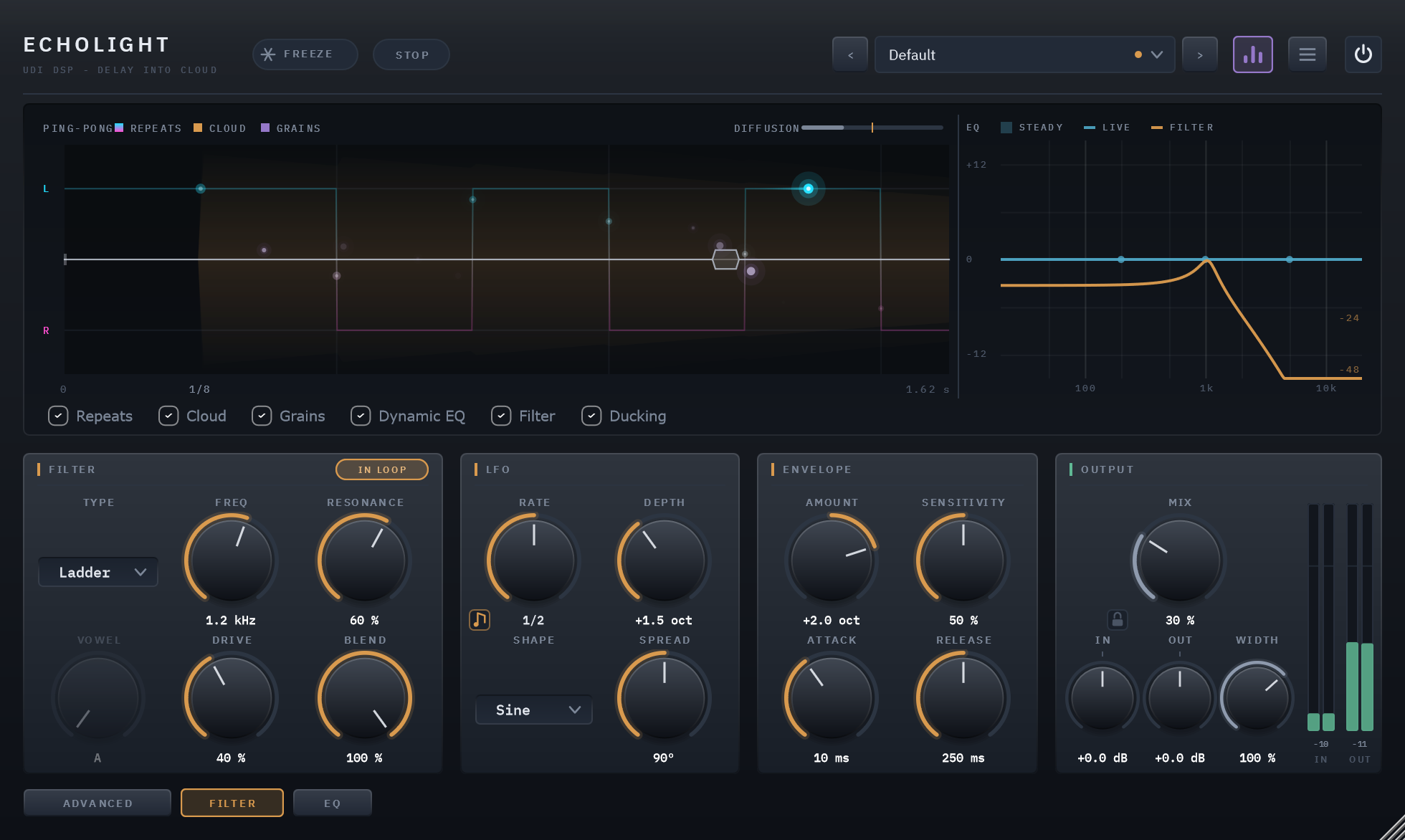
Task: Click the Resonance knob
Action: (364, 560)
